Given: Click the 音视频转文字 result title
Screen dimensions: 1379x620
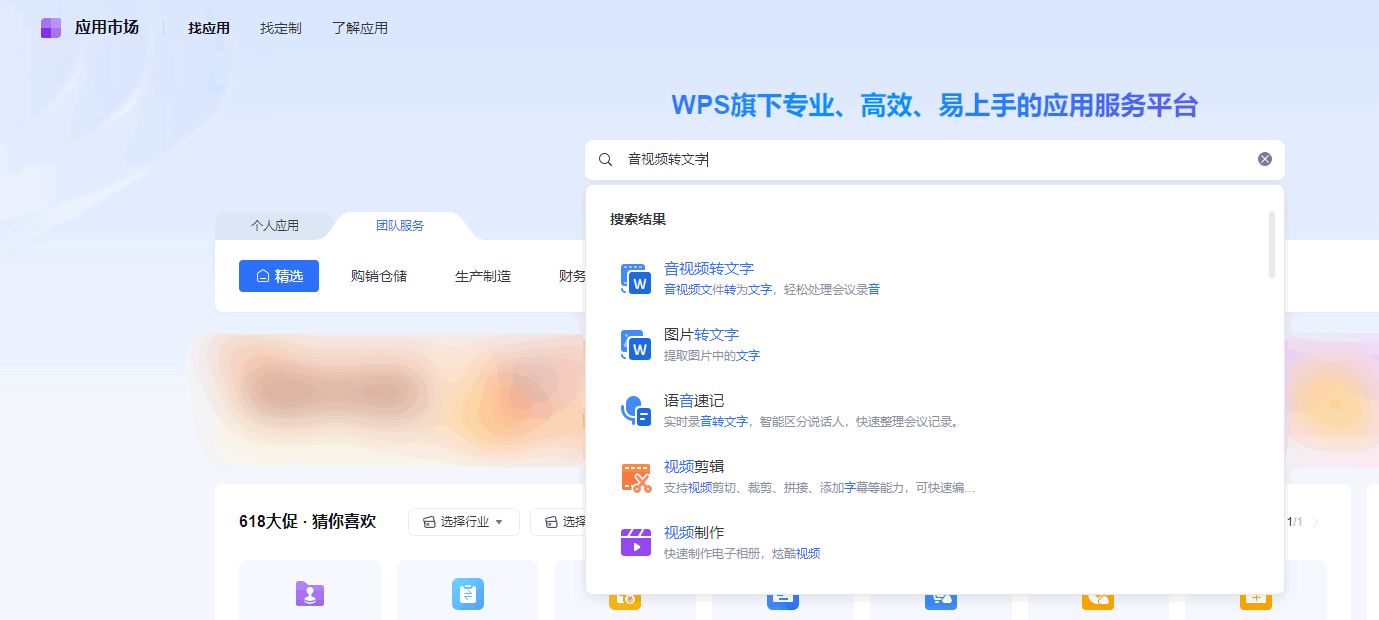Looking at the screenshot, I should click(x=709, y=269).
